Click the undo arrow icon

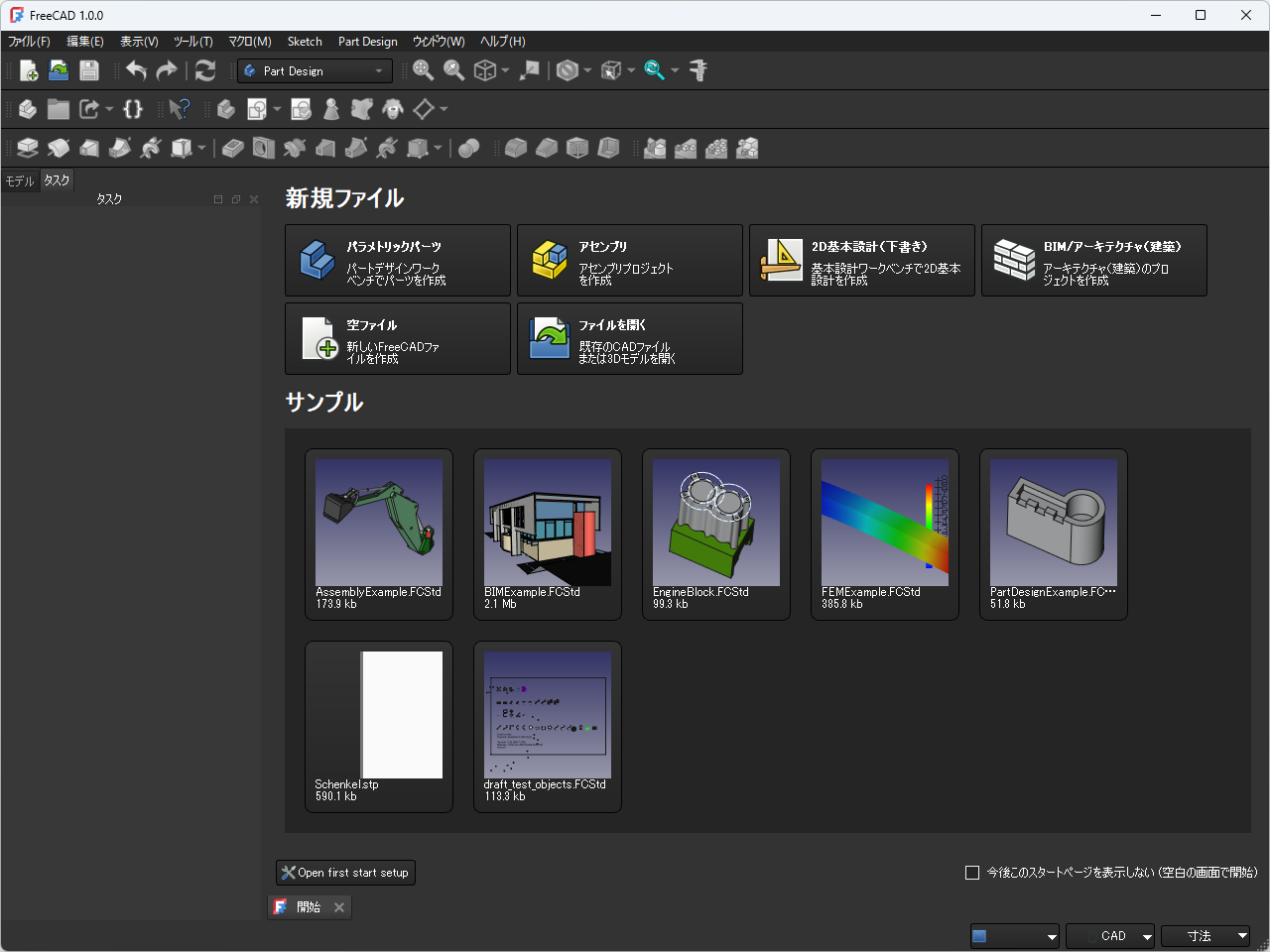point(136,70)
